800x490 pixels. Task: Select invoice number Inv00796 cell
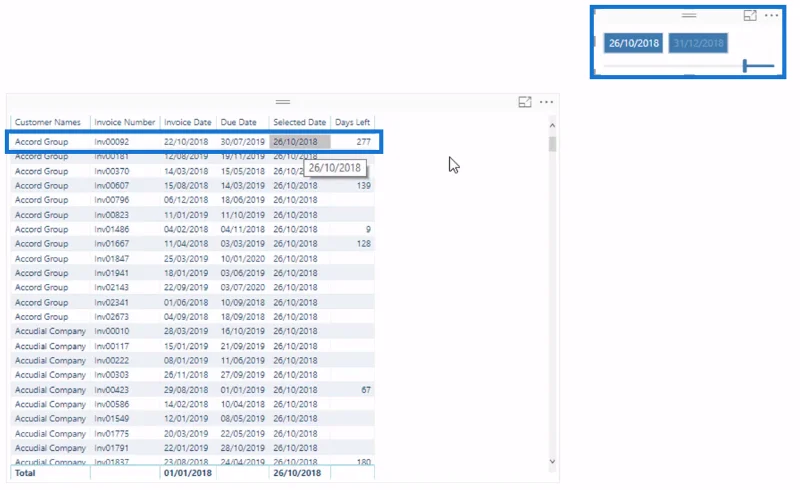pyautogui.click(x=111, y=200)
